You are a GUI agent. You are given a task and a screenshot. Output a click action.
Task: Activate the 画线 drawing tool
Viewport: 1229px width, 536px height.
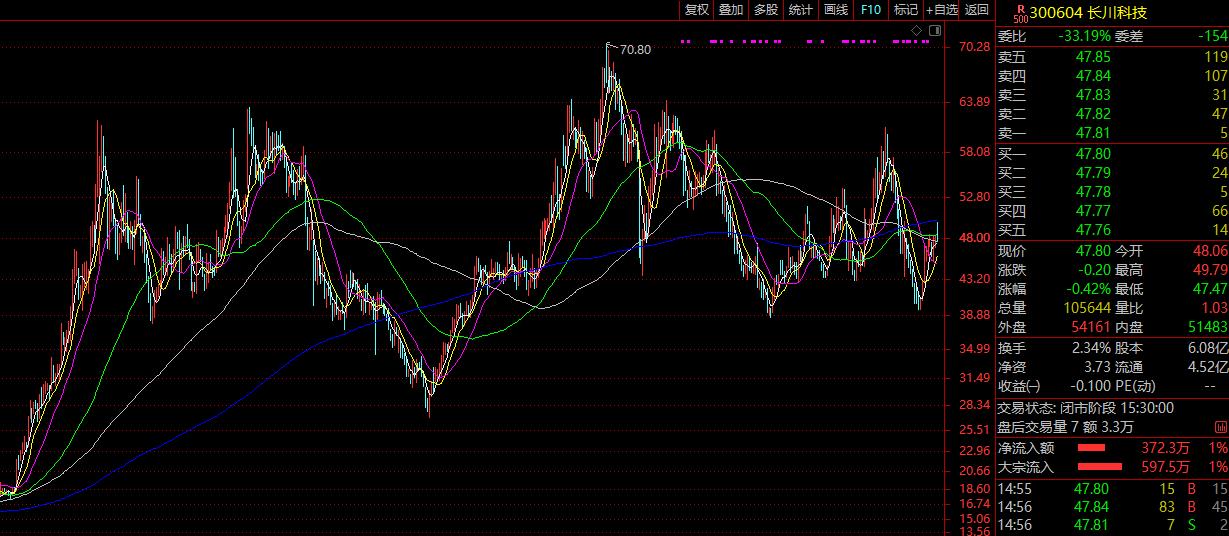(835, 10)
